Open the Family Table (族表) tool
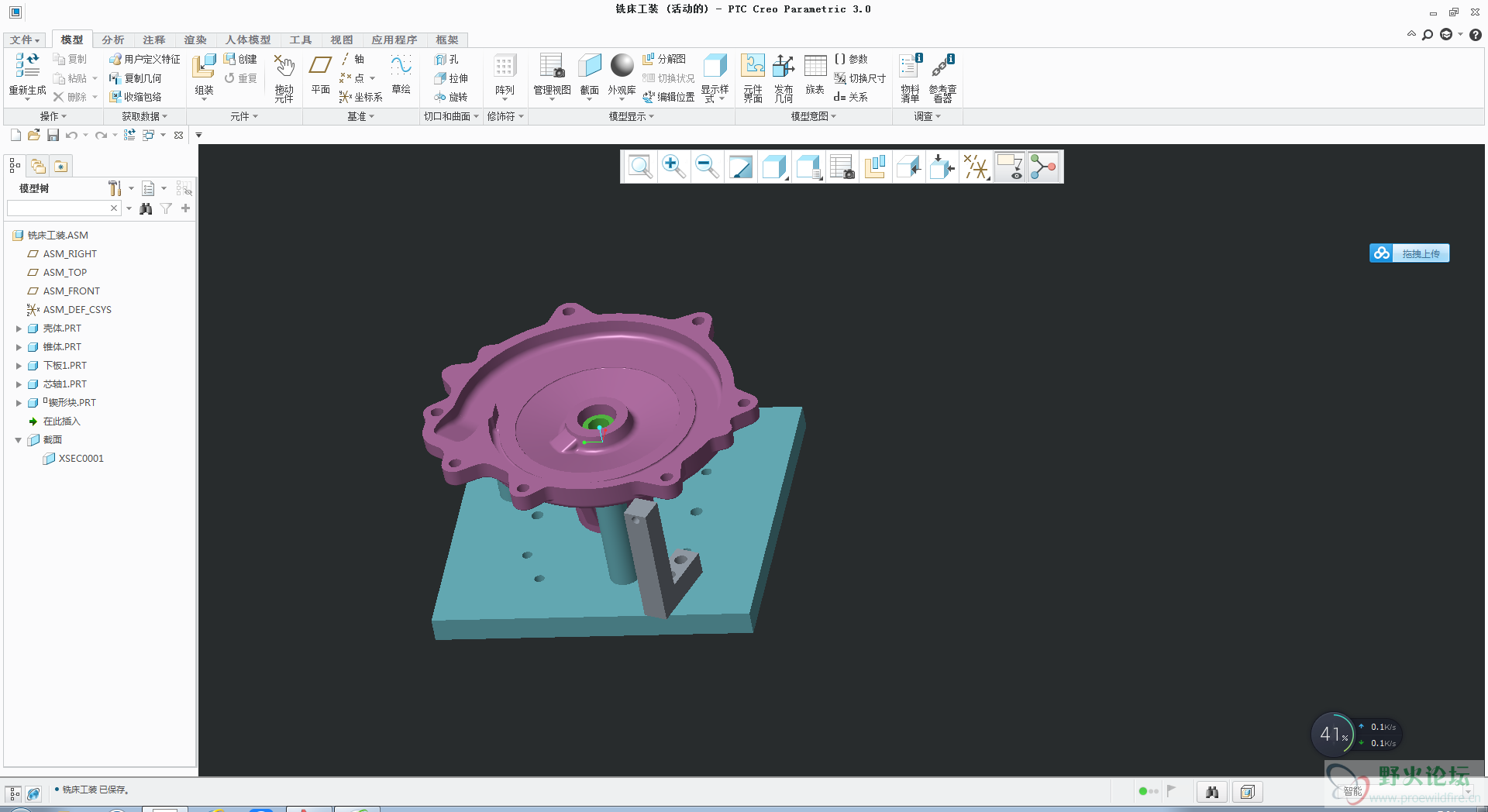 [x=815, y=66]
